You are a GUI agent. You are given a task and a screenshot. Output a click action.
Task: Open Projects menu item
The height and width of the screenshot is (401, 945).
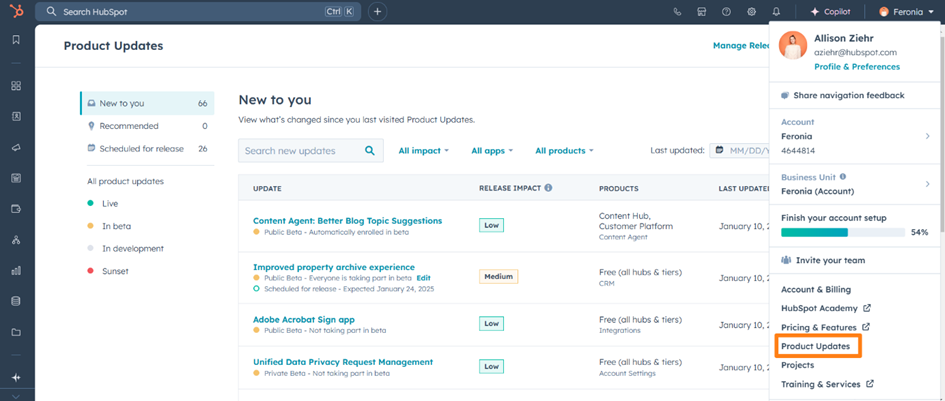[x=797, y=365]
